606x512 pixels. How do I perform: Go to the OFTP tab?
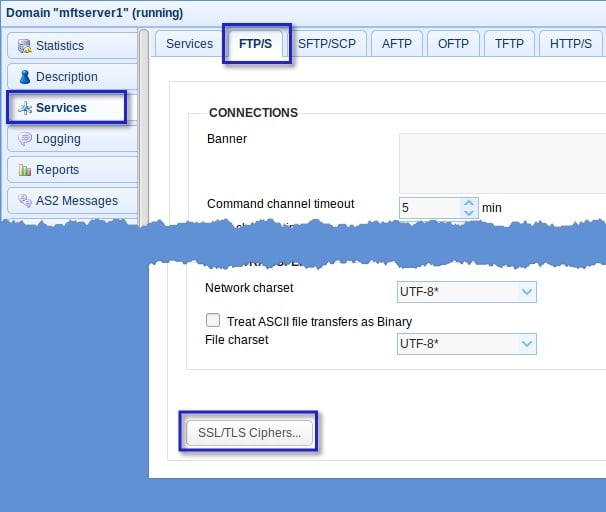pos(453,44)
